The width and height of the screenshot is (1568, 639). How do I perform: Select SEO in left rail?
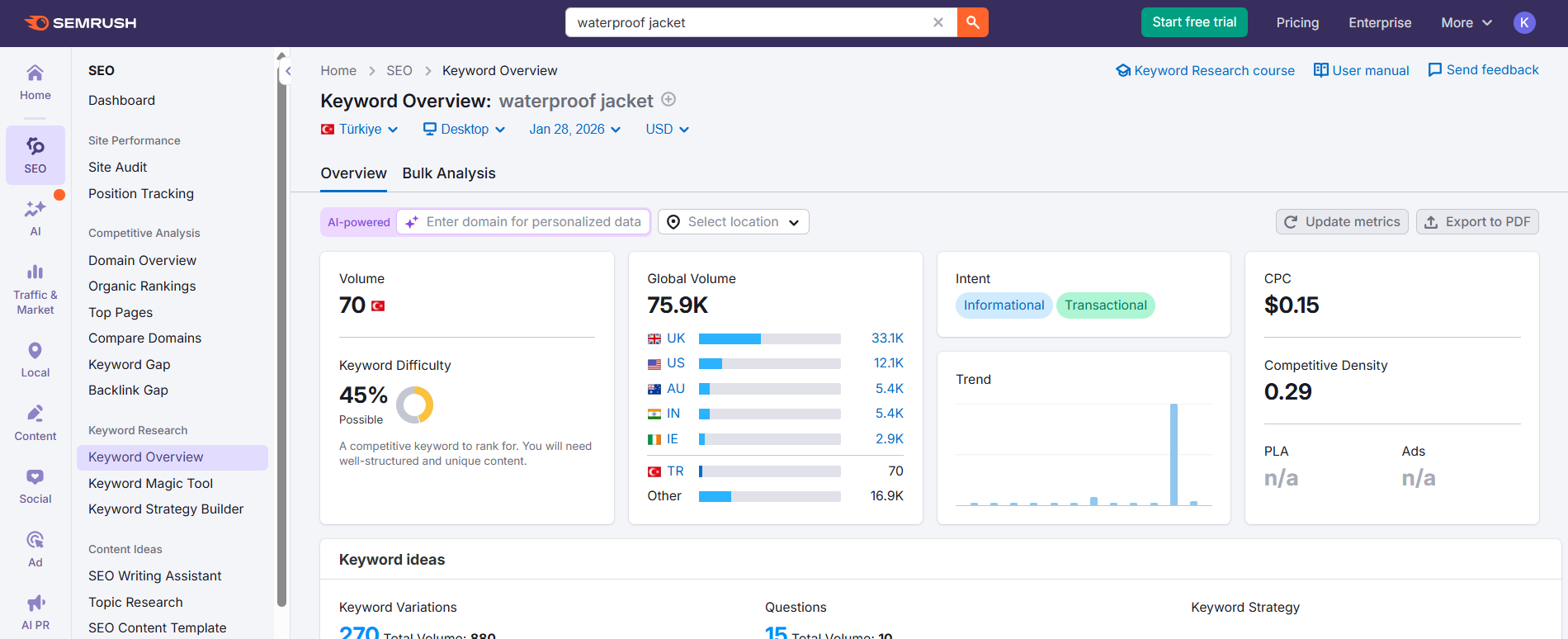point(35,155)
